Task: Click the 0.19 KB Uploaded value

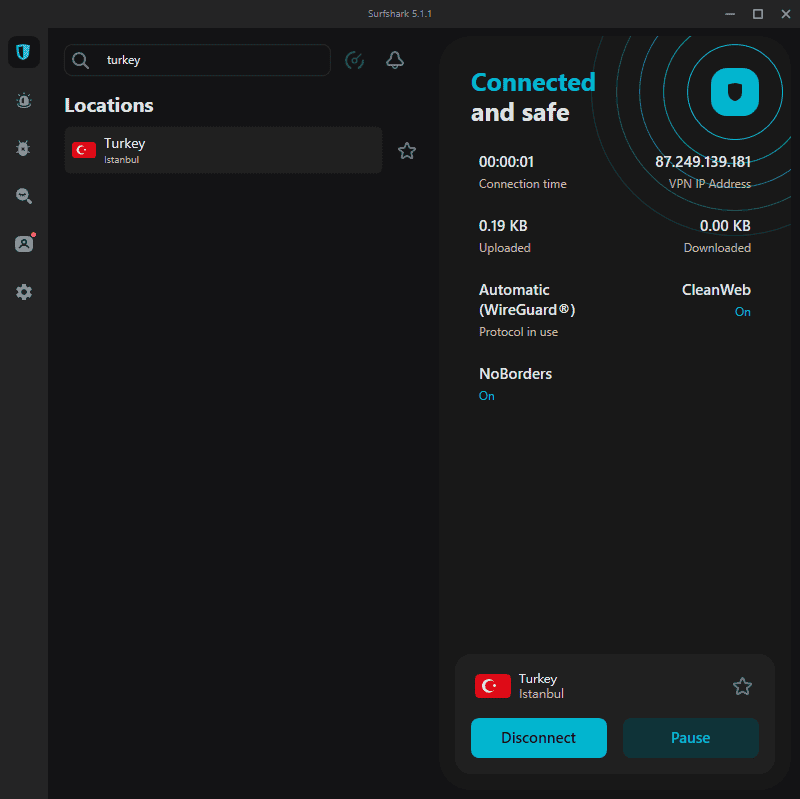Action: click(x=503, y=226)
